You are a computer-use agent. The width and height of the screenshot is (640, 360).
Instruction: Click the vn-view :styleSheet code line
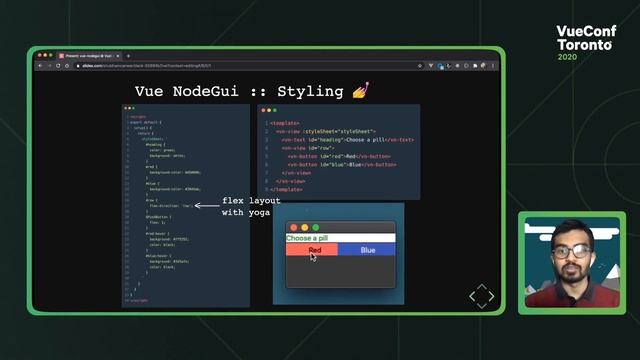point(325,131)
